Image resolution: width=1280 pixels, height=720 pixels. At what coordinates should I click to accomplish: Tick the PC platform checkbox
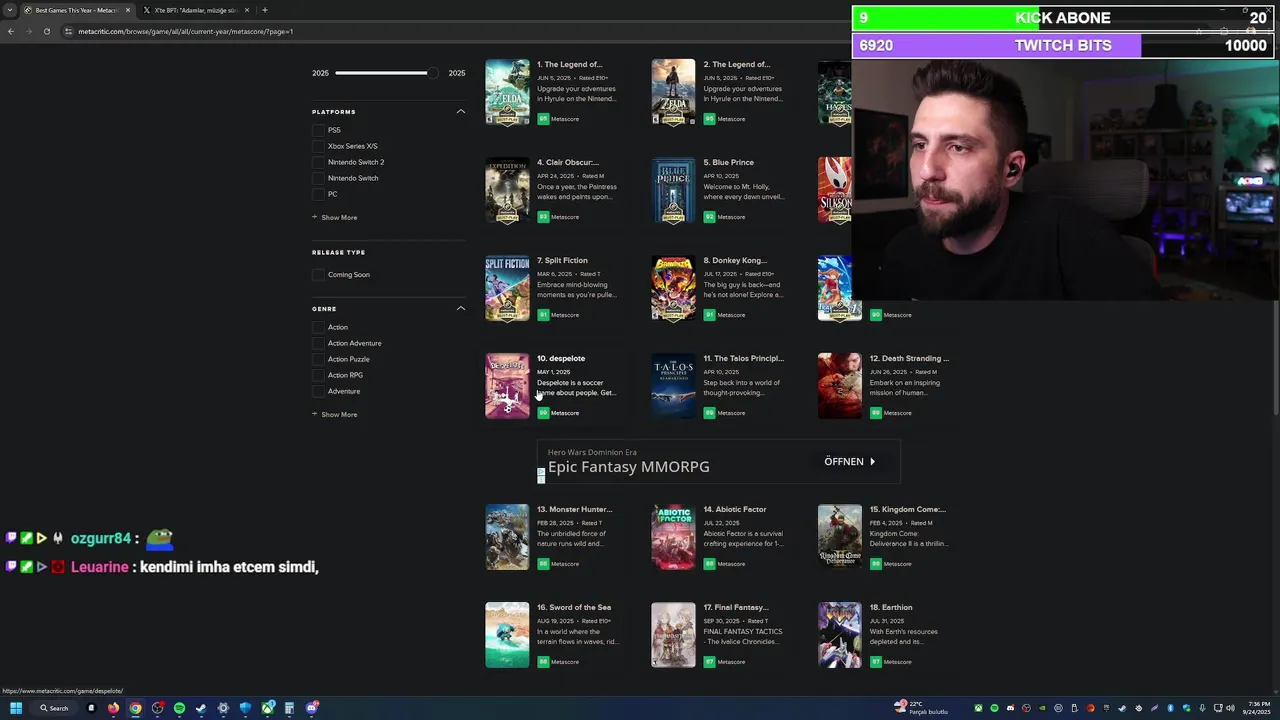pyautogui.click(x=318, y=194)
